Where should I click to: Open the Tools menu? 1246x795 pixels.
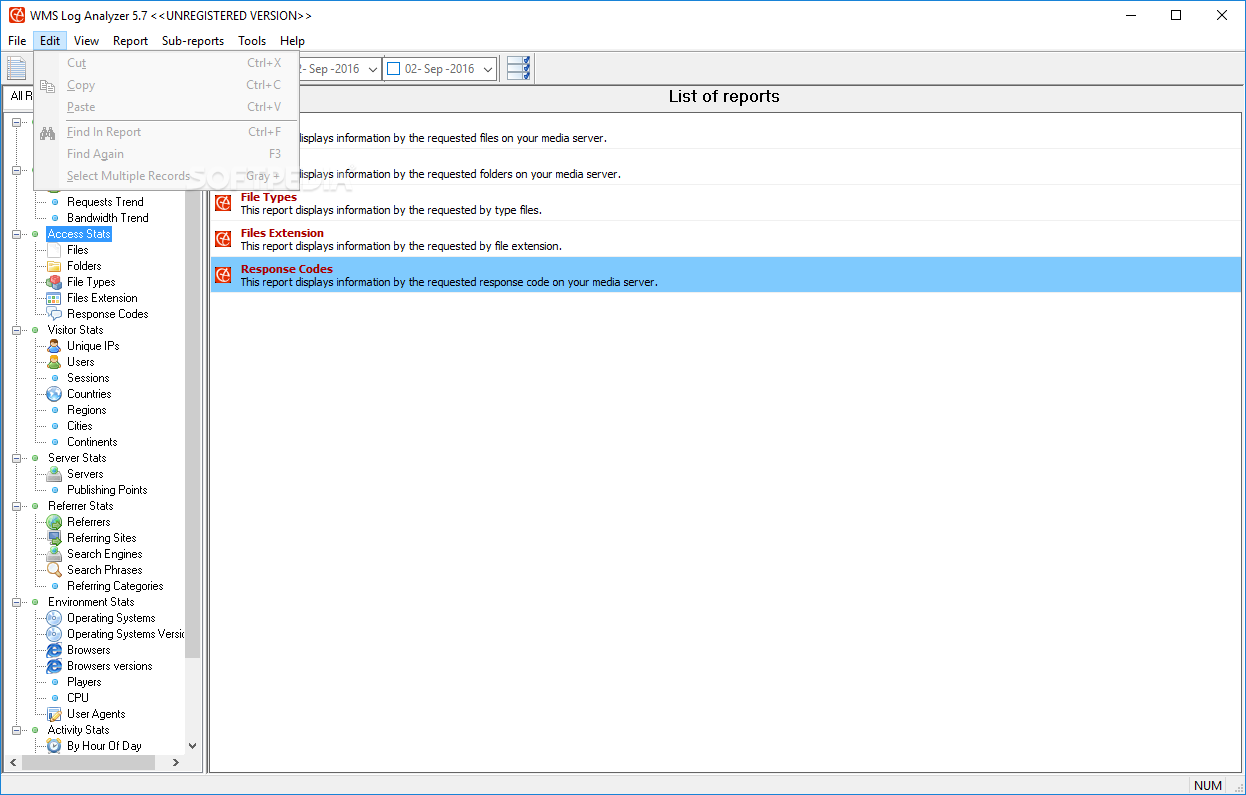pos(252,41)
